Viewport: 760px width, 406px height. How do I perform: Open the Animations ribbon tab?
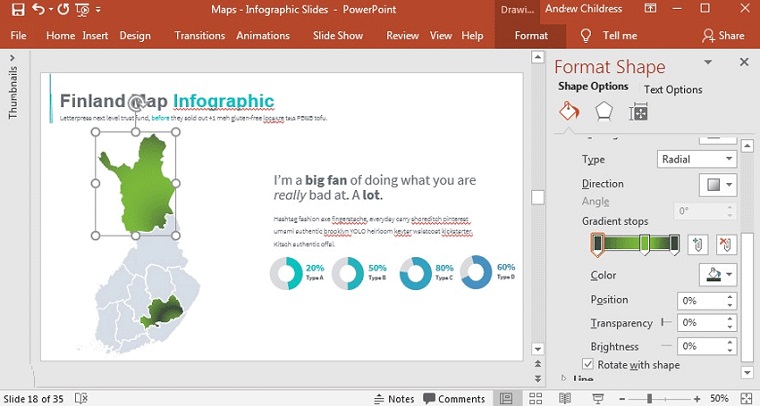click(262, 36)
